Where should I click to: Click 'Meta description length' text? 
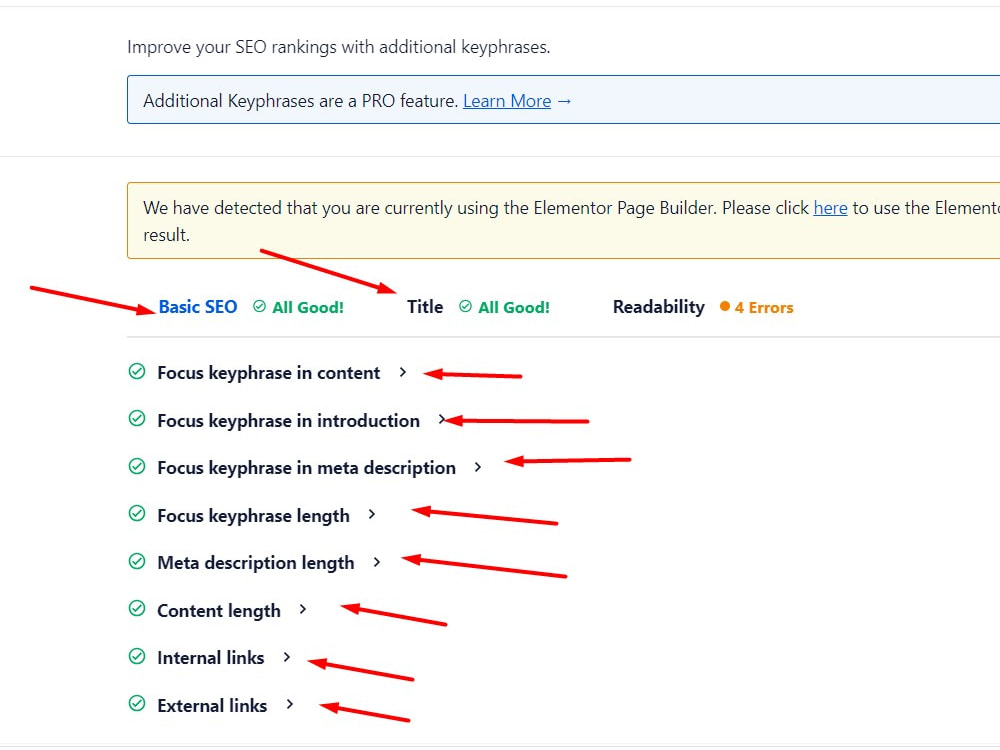256,563
